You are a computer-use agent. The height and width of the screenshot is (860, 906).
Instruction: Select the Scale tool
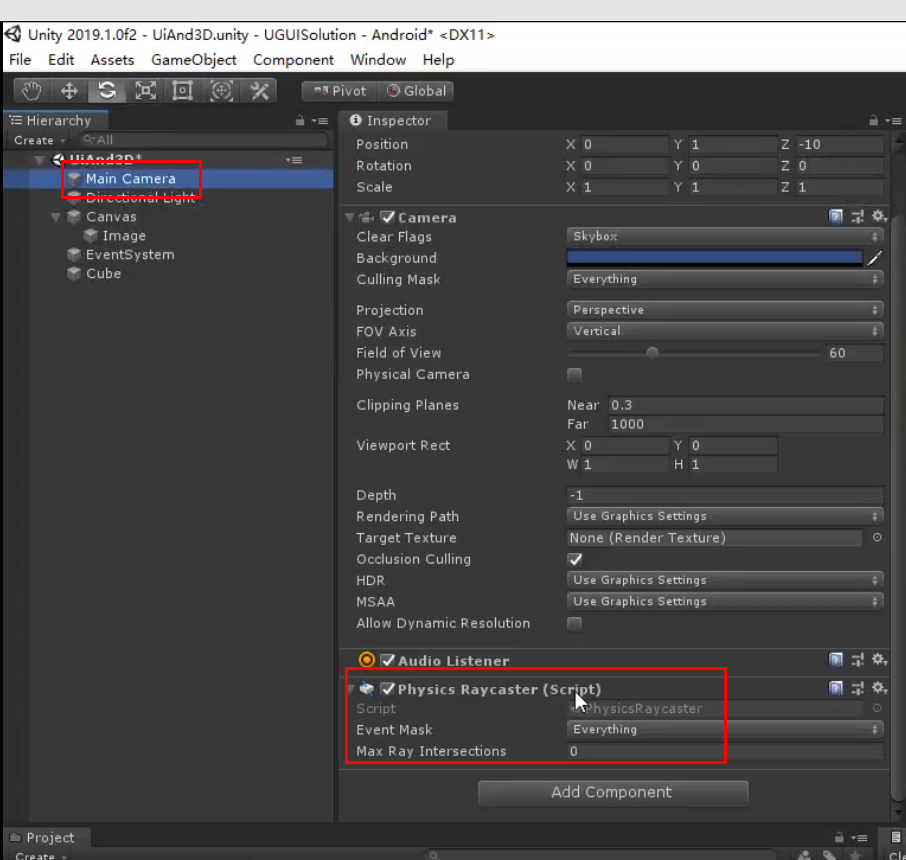[145, 91]
